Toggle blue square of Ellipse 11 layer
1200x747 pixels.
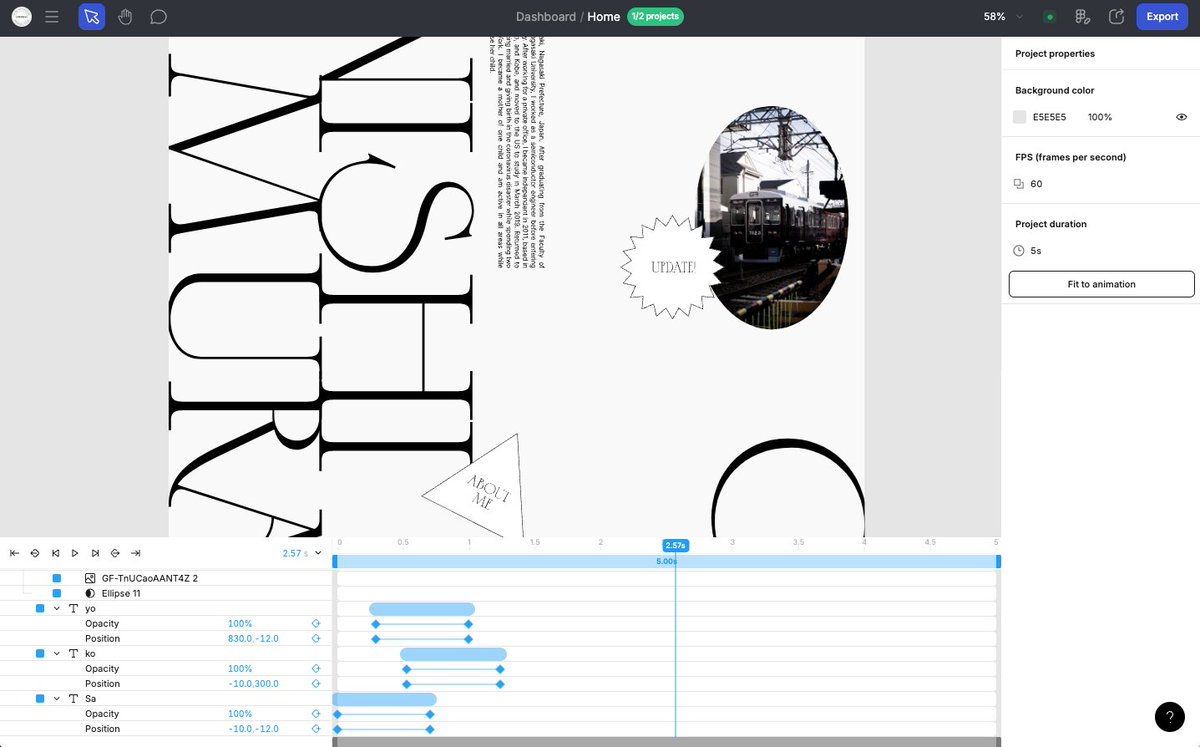pyautogui.click(x=57, y=593)
